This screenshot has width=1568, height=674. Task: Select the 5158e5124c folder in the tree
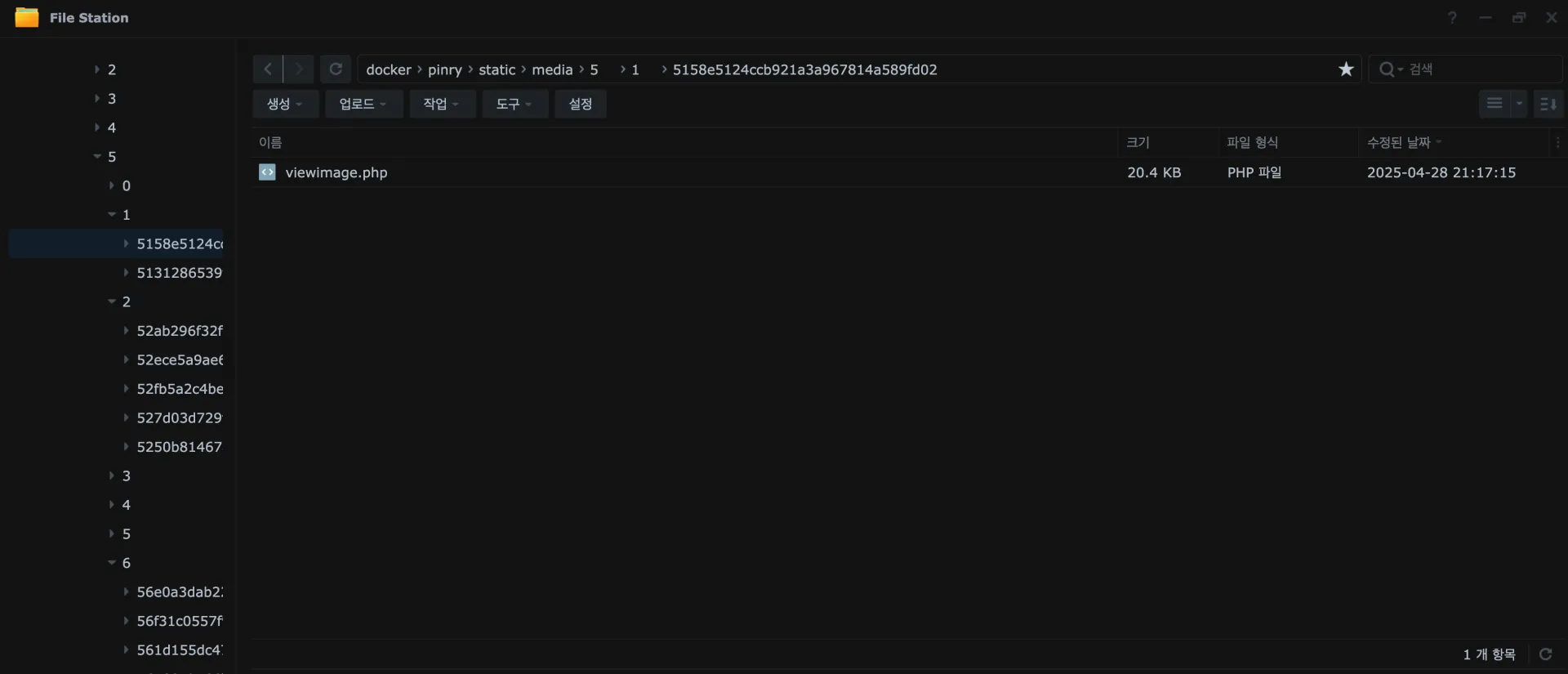click(180, 243)
